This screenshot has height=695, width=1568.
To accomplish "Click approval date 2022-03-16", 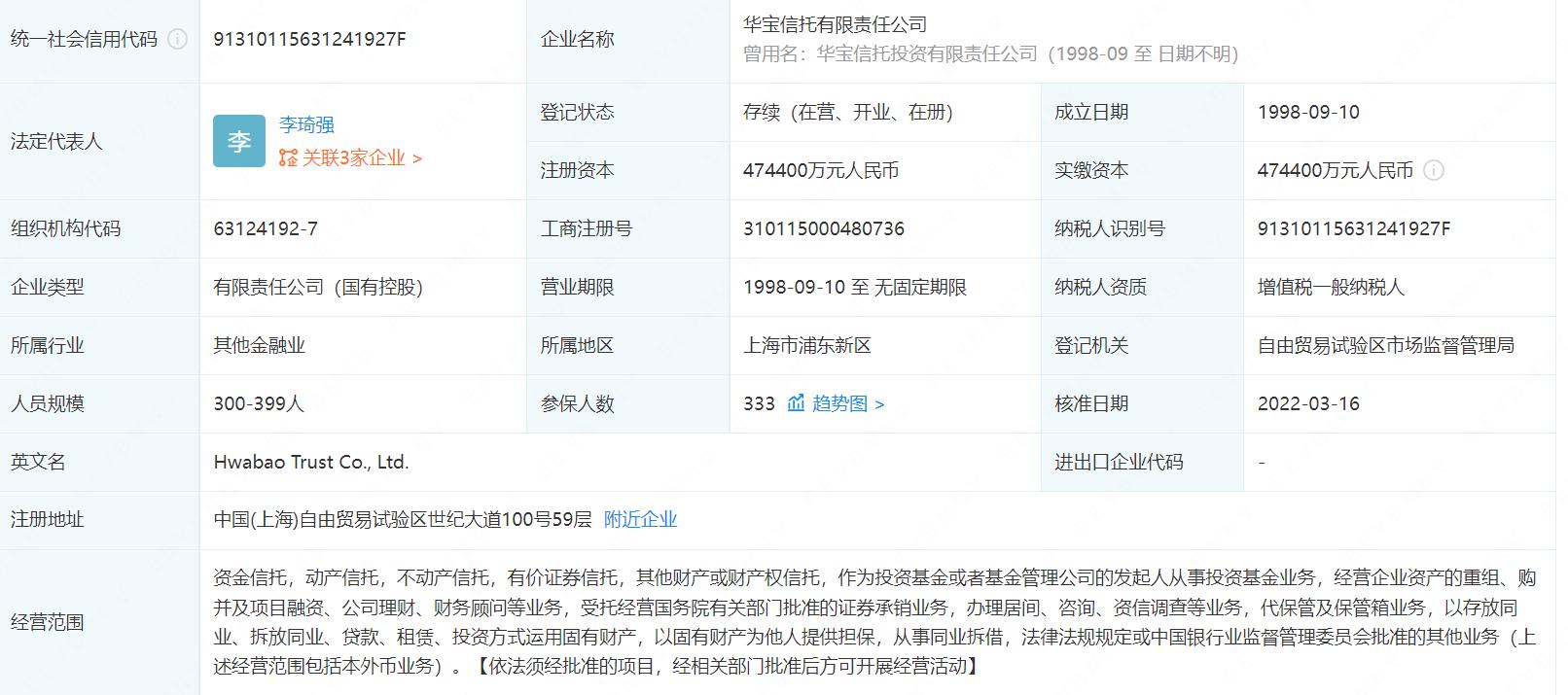I will click(1308, 403).
